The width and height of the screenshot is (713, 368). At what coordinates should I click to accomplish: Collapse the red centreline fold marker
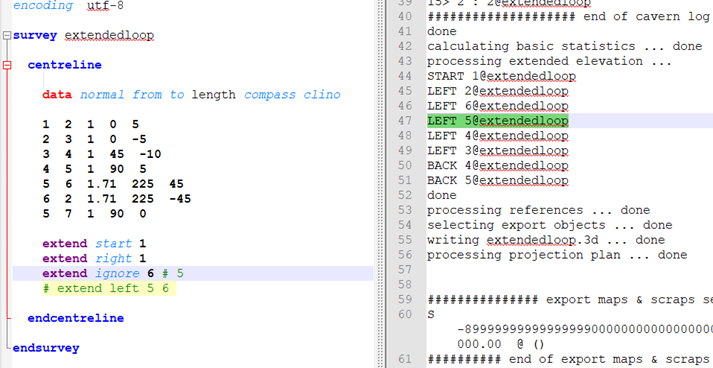[6, 66]
